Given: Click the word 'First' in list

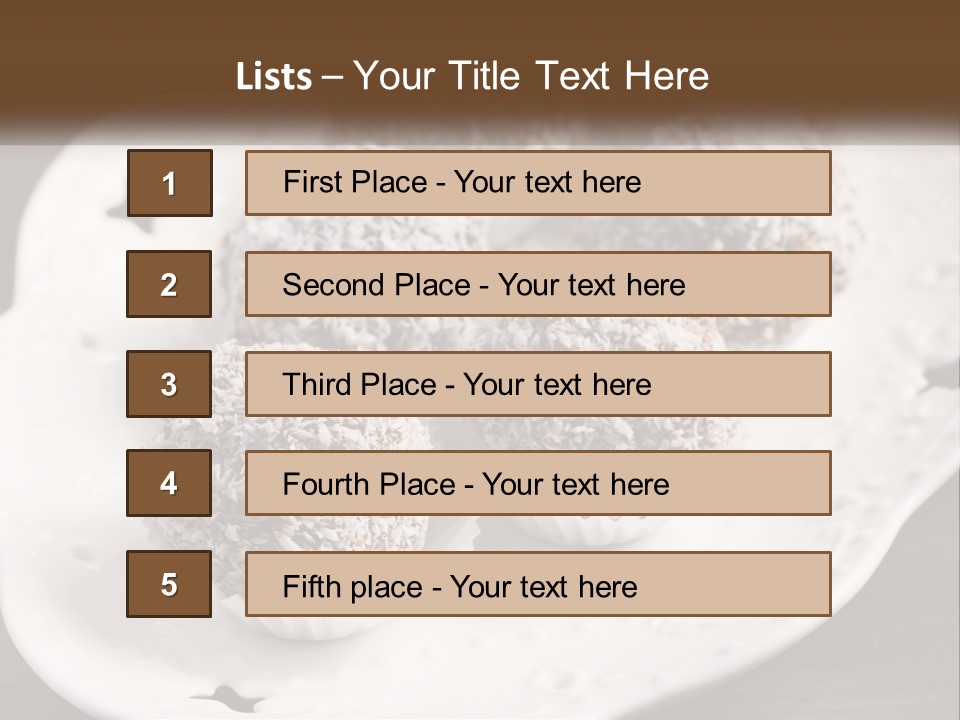Looking at the screenshot, I should (x=304, y=182).
